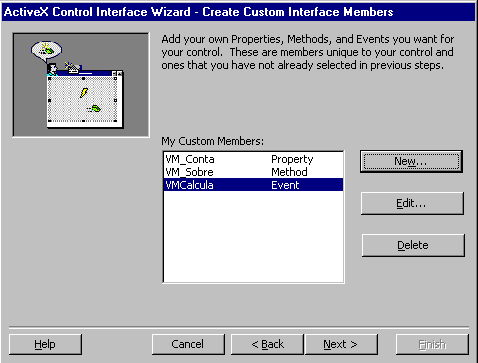Select the VM_Conta property row
The height and width of the screenshot is (363, 478).
253,159
